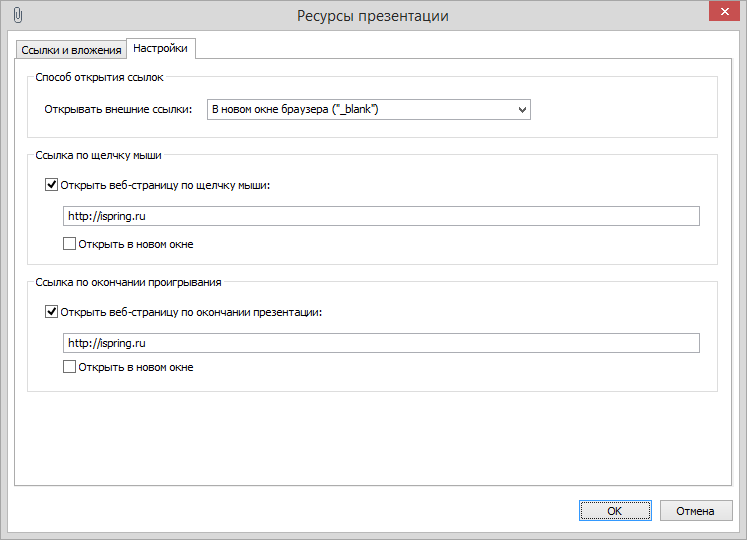Click the Отмена button
747x540 pixels.
[x=696, y=511]
